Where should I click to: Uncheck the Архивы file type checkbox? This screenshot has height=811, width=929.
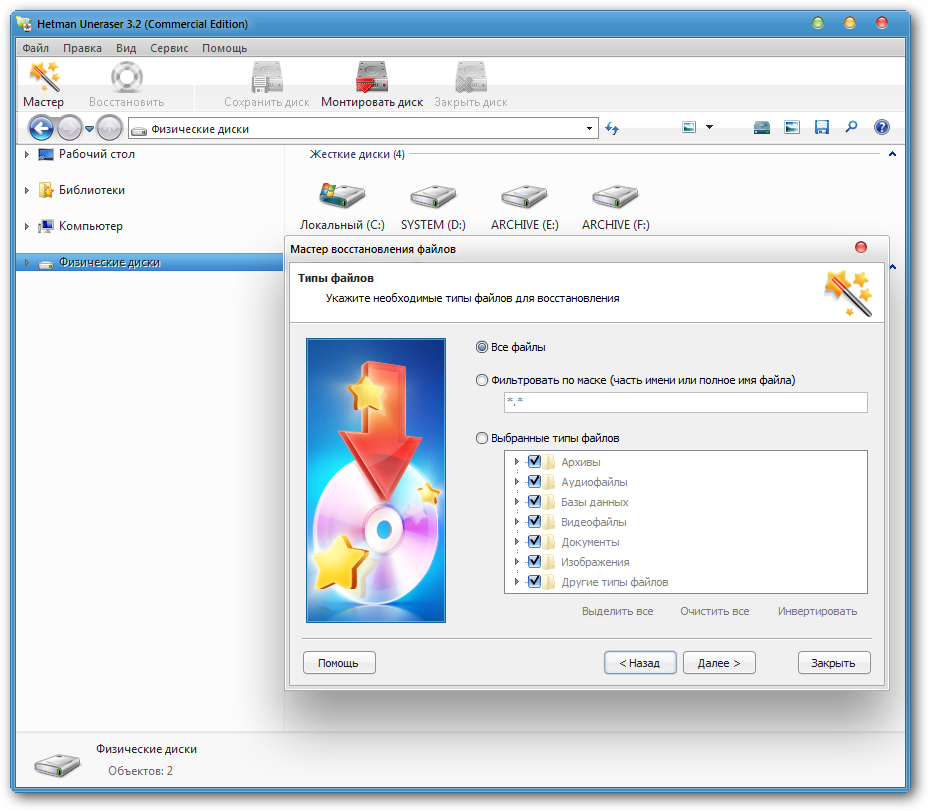[534, 462]
